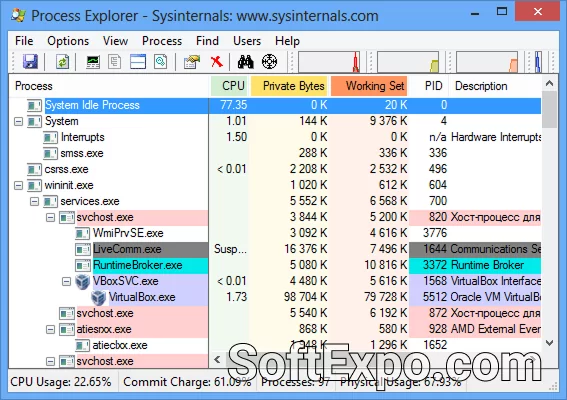The image size is (567, 400).
Task: Select the WmiPrvSE.exe process row
Action: [x=275, y=233]
